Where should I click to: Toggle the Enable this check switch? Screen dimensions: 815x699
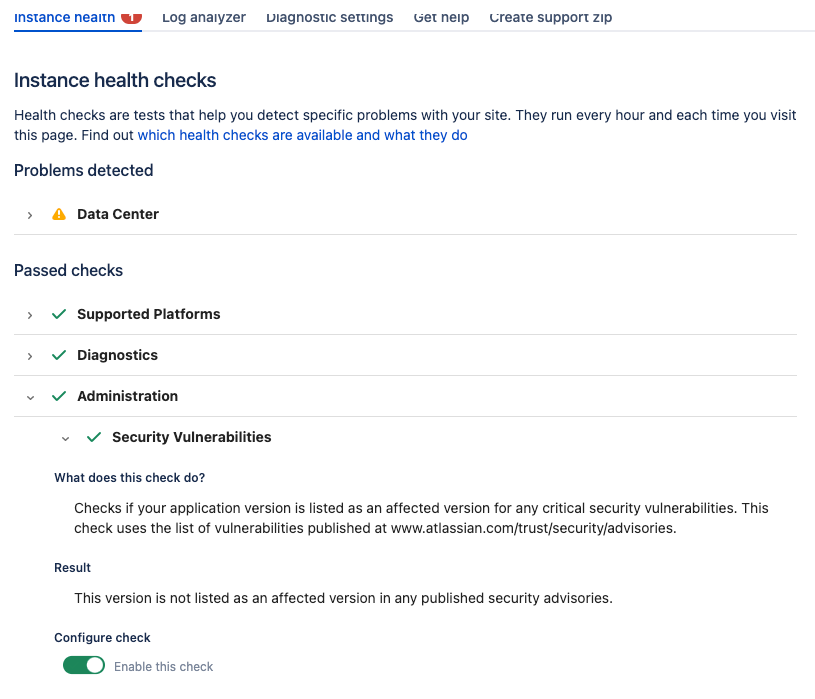pos(84,665)
